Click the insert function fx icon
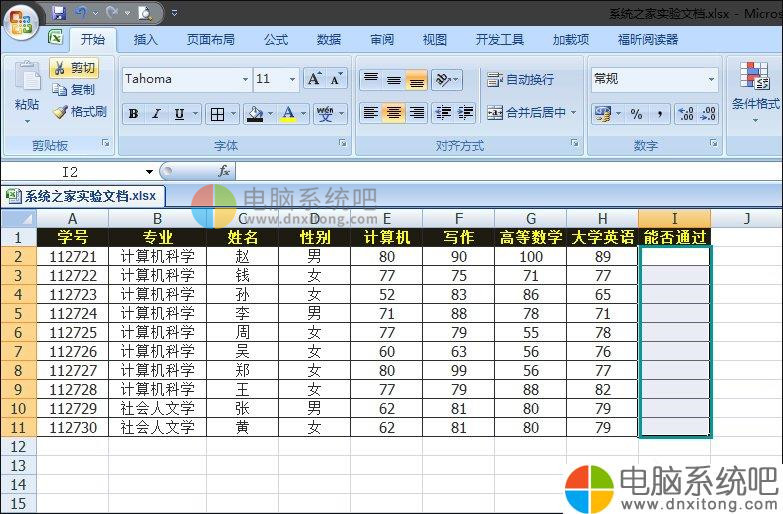 224,171
